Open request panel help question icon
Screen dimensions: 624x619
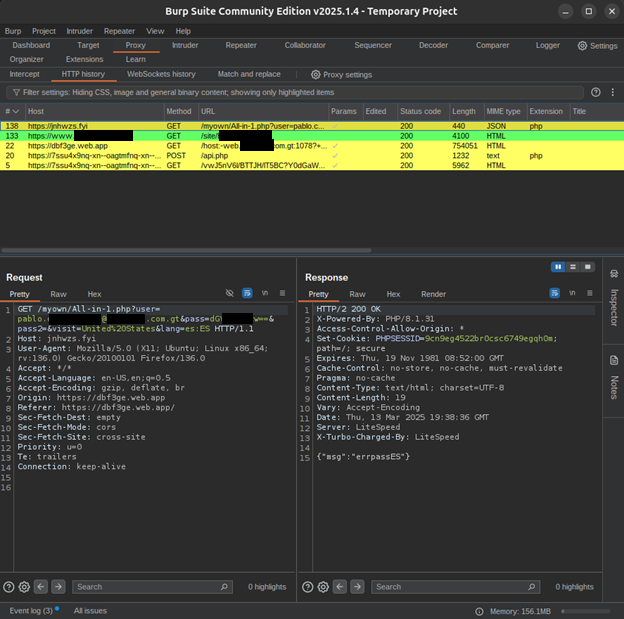pos(9,587)
